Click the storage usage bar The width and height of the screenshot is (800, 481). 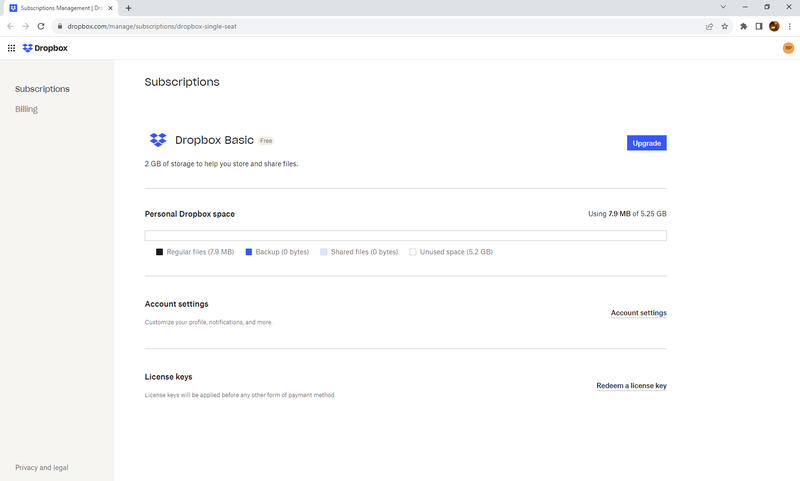405,236
